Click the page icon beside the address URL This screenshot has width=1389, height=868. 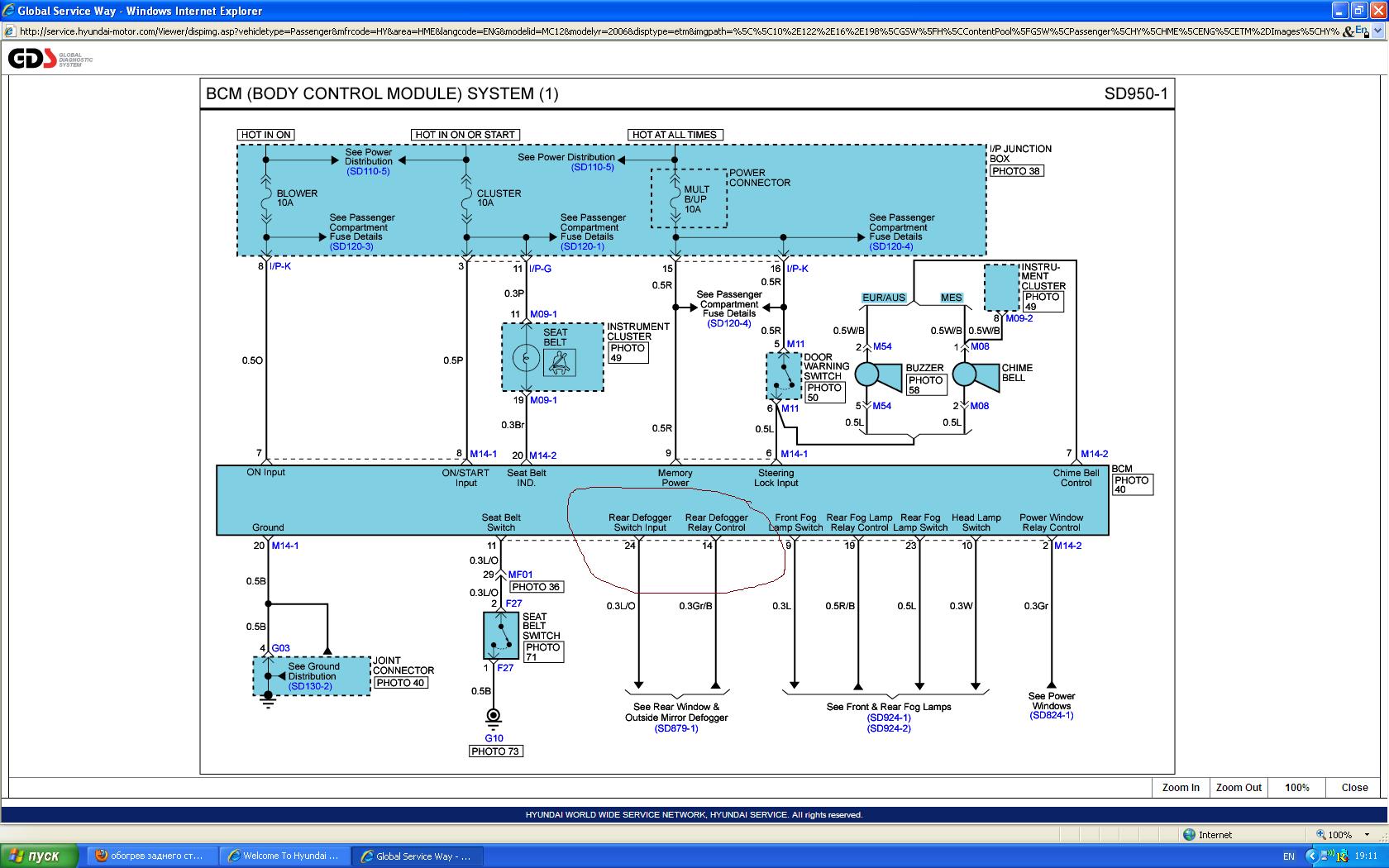point(9,31)
